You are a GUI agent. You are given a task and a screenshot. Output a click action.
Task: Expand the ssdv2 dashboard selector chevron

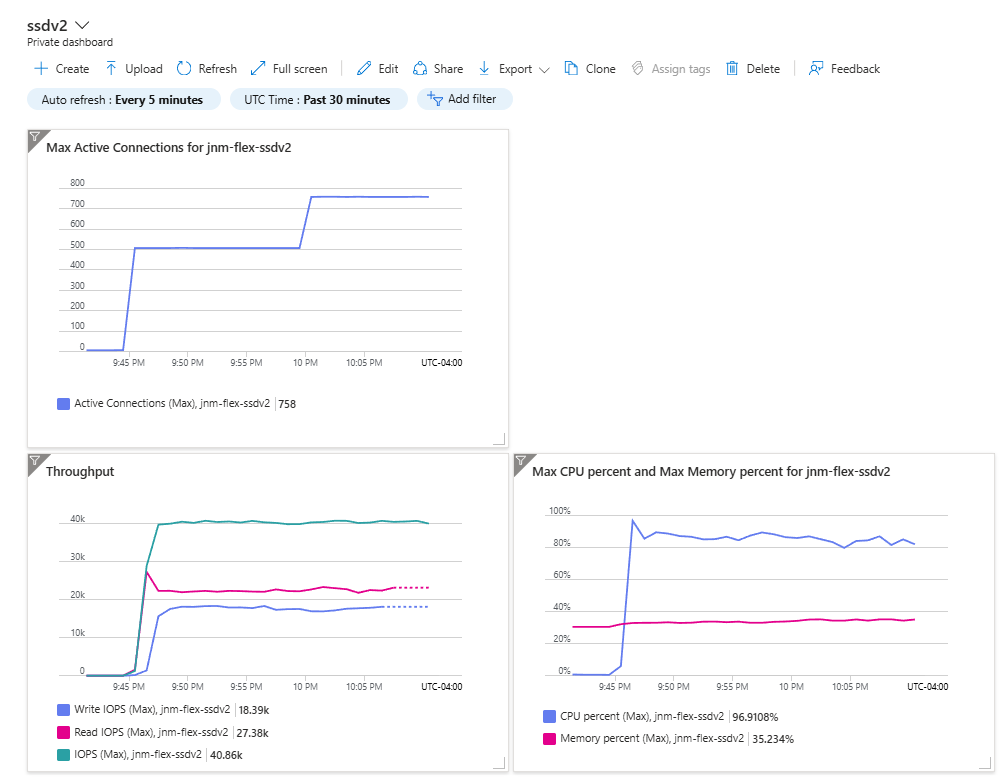pos(82,26)
